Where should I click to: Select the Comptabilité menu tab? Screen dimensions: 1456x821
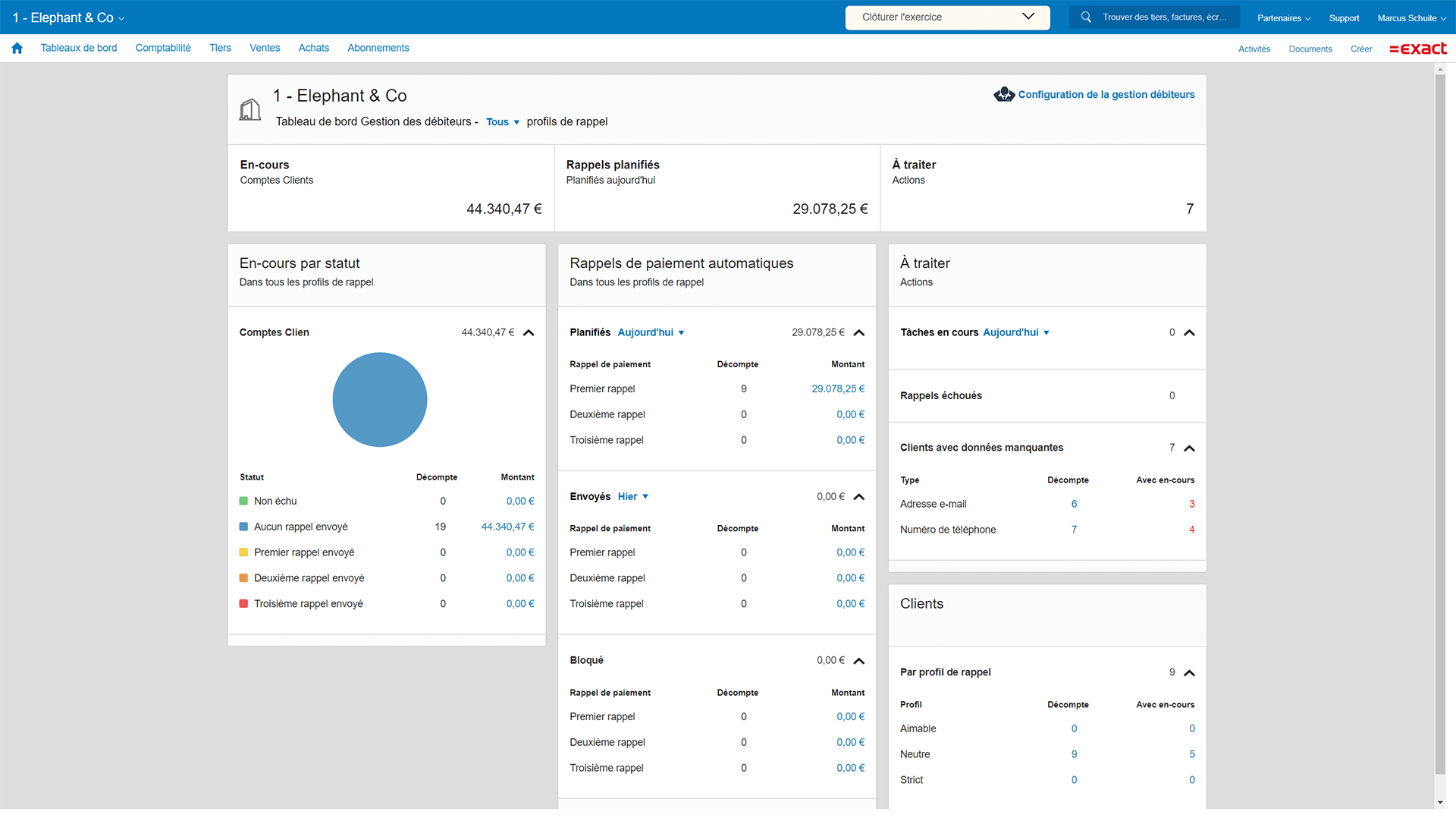[163, 47]
